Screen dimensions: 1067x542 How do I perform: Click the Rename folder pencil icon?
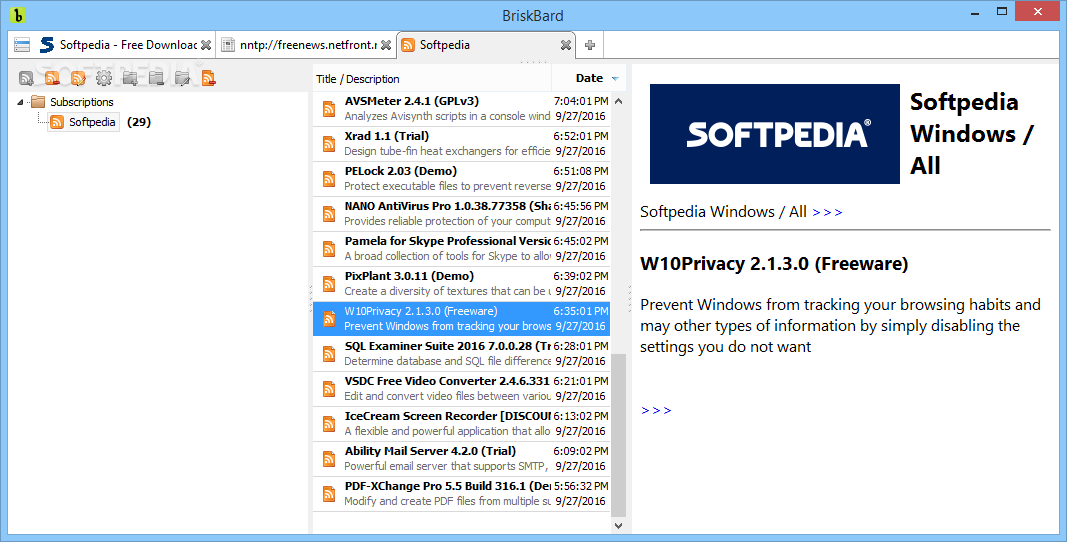pyautogui.click(x=182, y=78)
